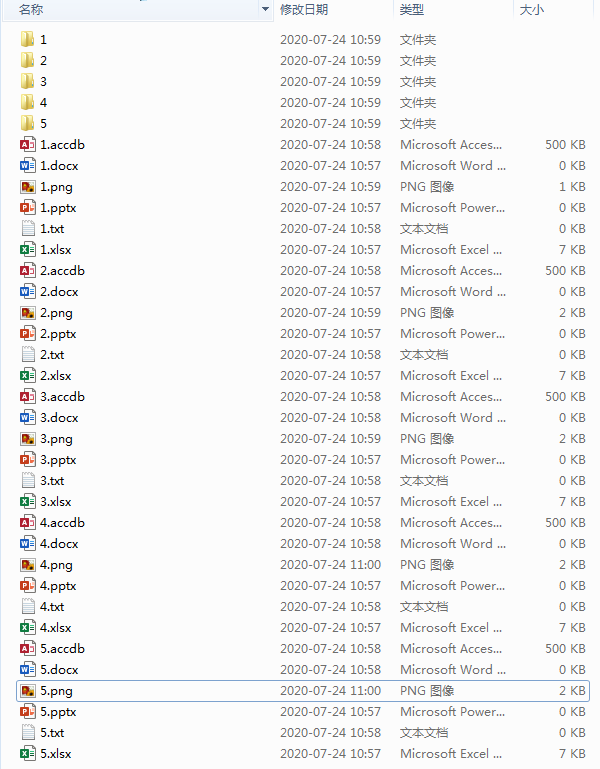Select the file name 2.txt

(x=52, y=355)
